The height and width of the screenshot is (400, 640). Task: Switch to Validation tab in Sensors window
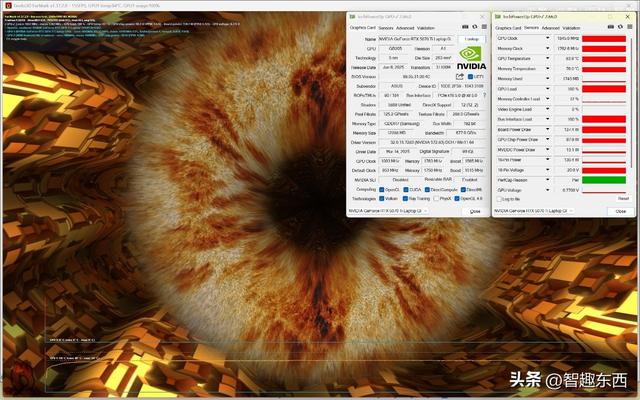click(571, 28)
